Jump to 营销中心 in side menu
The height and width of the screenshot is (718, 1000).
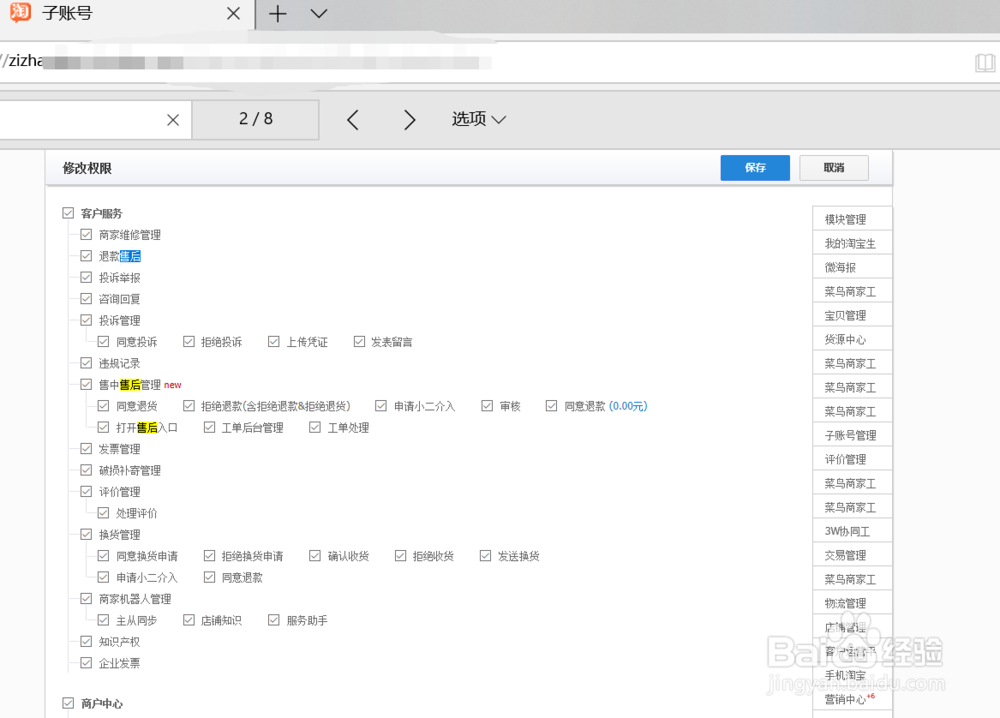pyautogui.click(x=852, y=699)
